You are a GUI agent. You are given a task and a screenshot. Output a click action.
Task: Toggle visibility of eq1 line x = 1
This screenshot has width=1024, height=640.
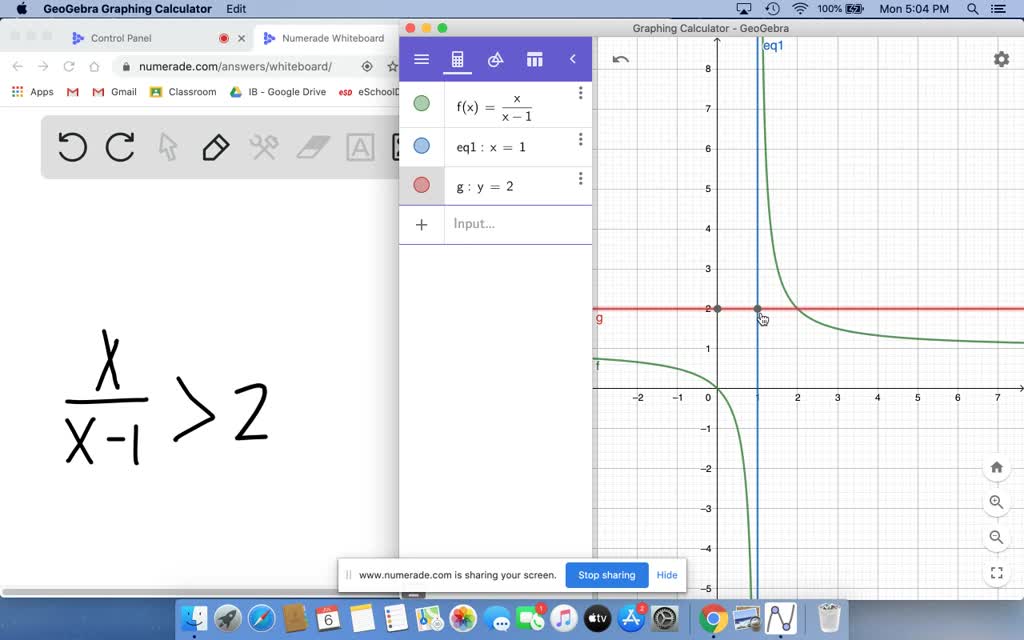(x=421, y=146)
